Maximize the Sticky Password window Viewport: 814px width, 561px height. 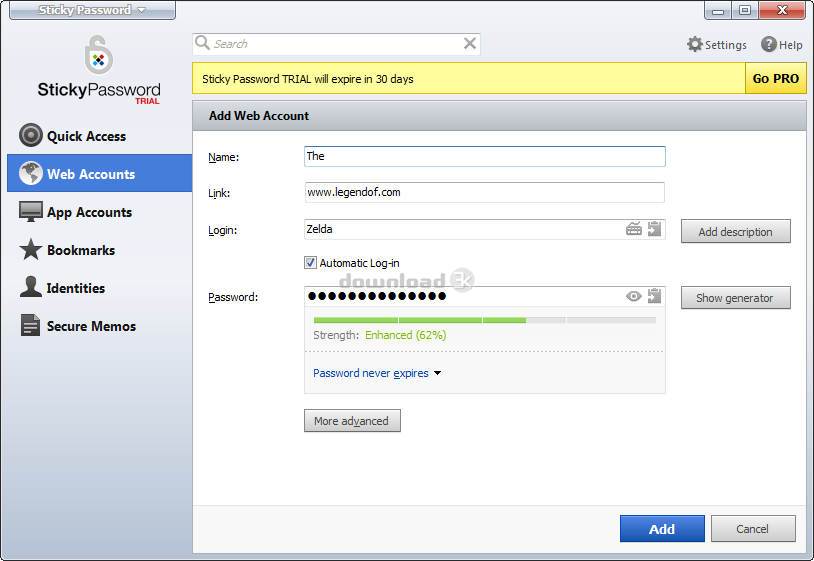pos(745,10)
